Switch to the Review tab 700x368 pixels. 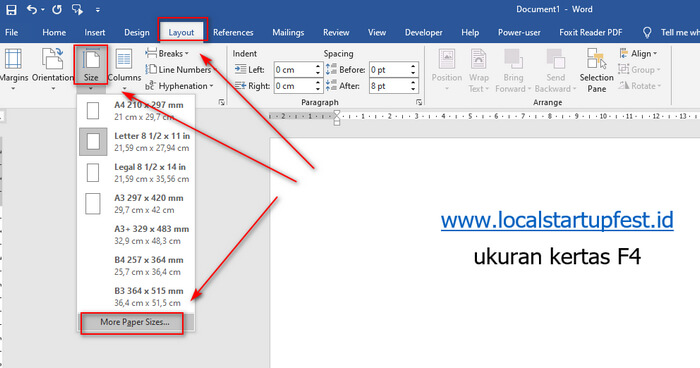point(336,33)
